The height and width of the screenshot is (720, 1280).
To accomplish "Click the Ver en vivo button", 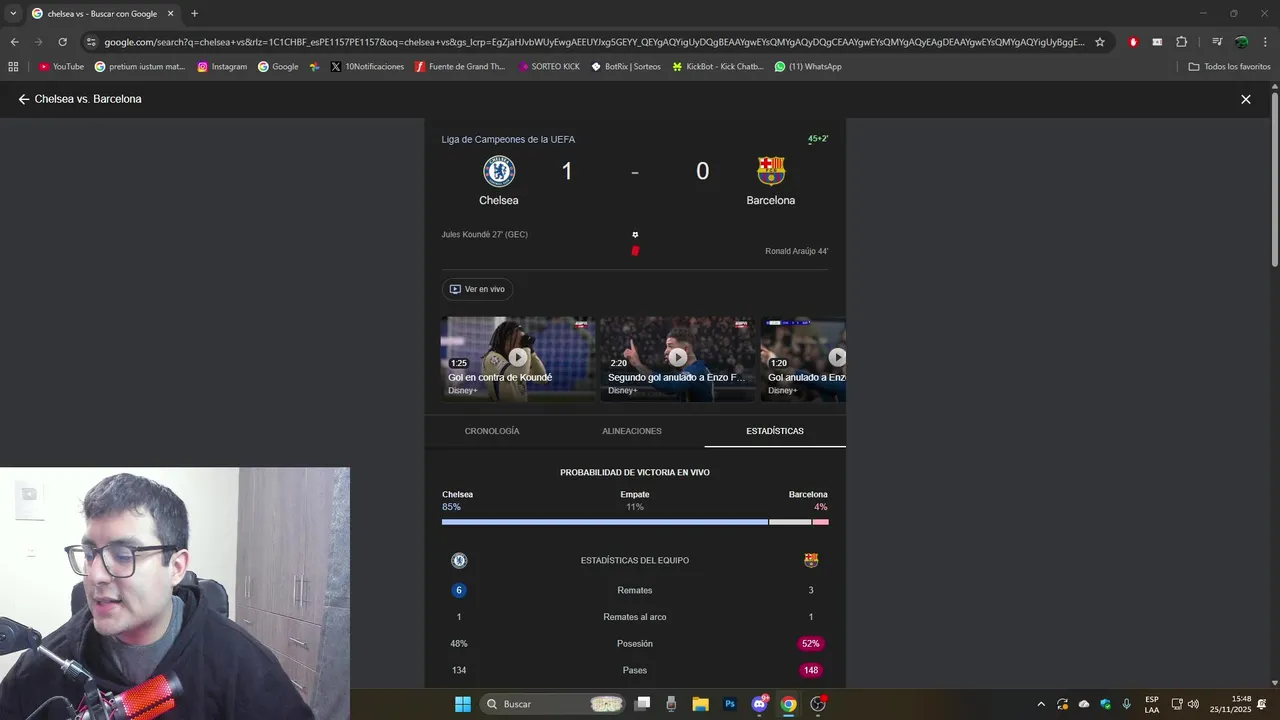I will [477, 289].
